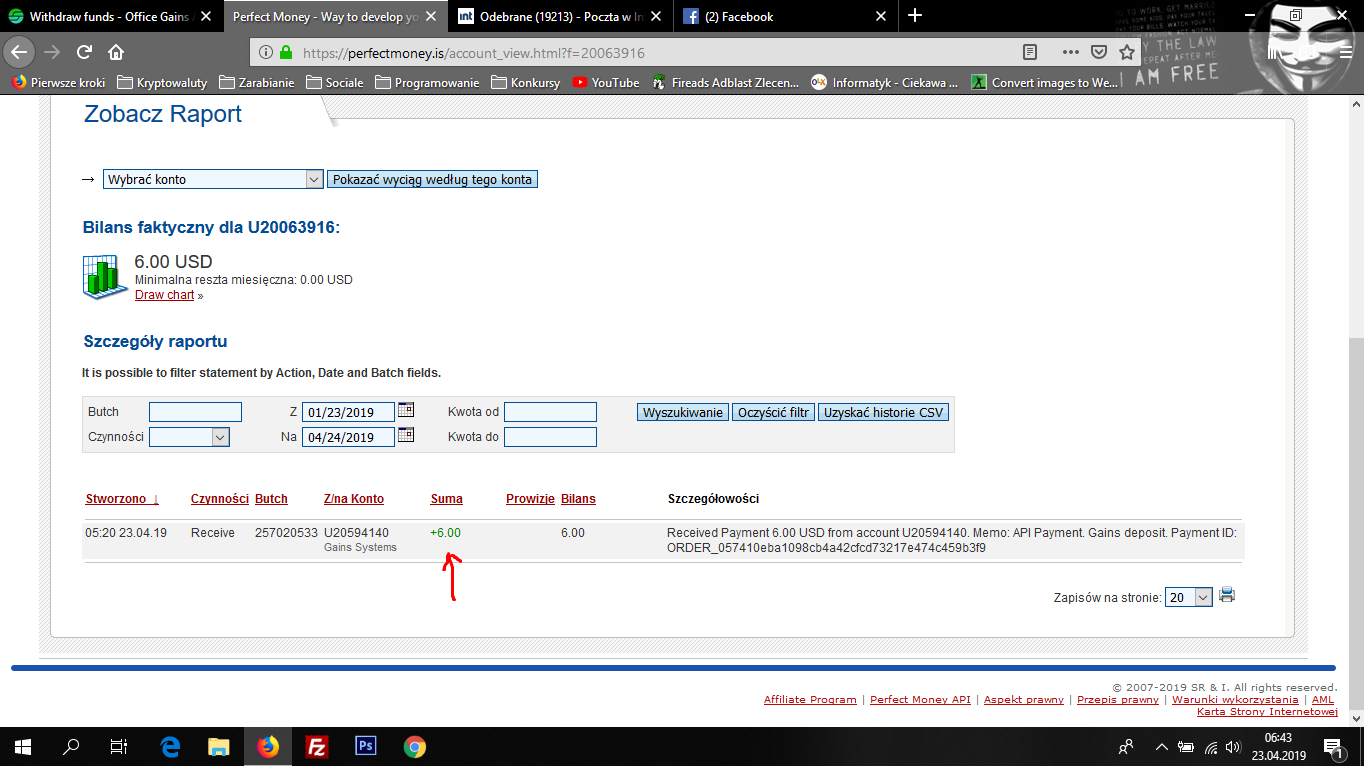Open File Explorer from the taskbar
1364x766 pixels.
click(218, 746)
